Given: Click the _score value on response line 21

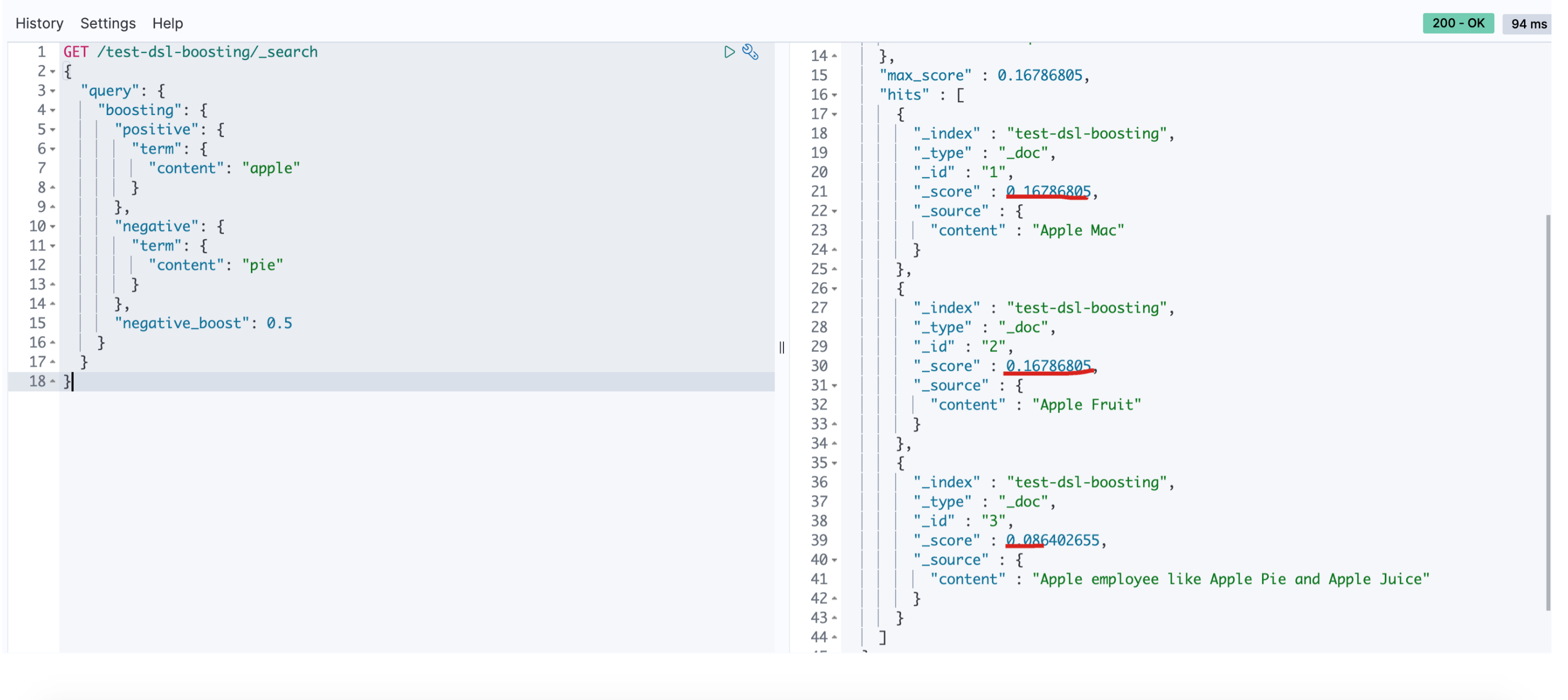Looking at the screenshot, I should (1048, 192).
